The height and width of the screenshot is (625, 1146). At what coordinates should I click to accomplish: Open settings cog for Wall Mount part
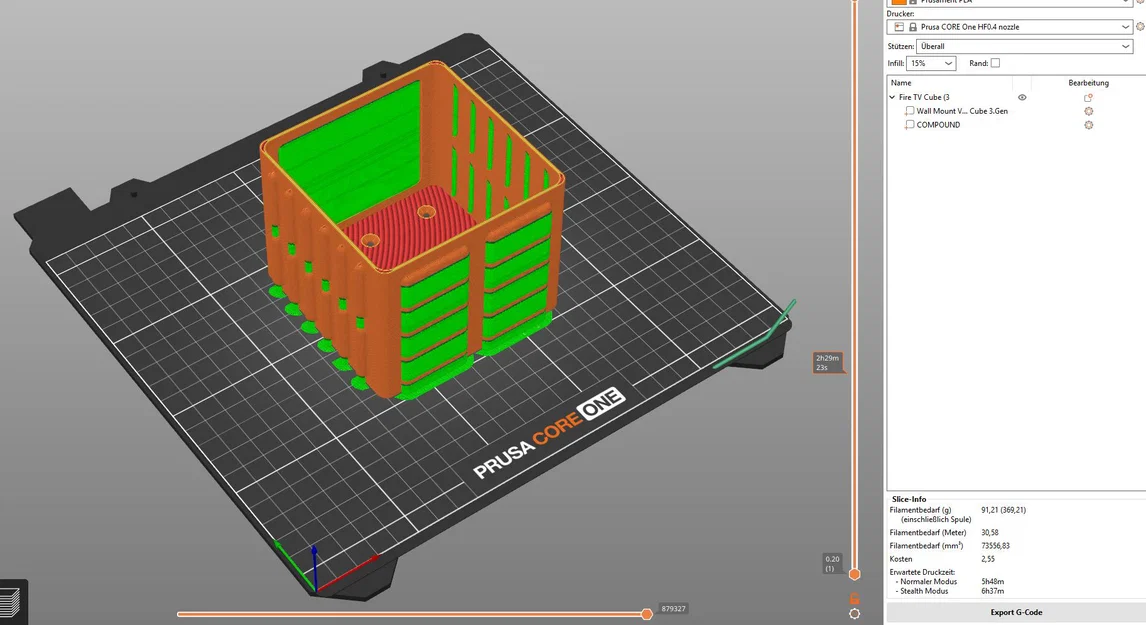[1088, 111]
